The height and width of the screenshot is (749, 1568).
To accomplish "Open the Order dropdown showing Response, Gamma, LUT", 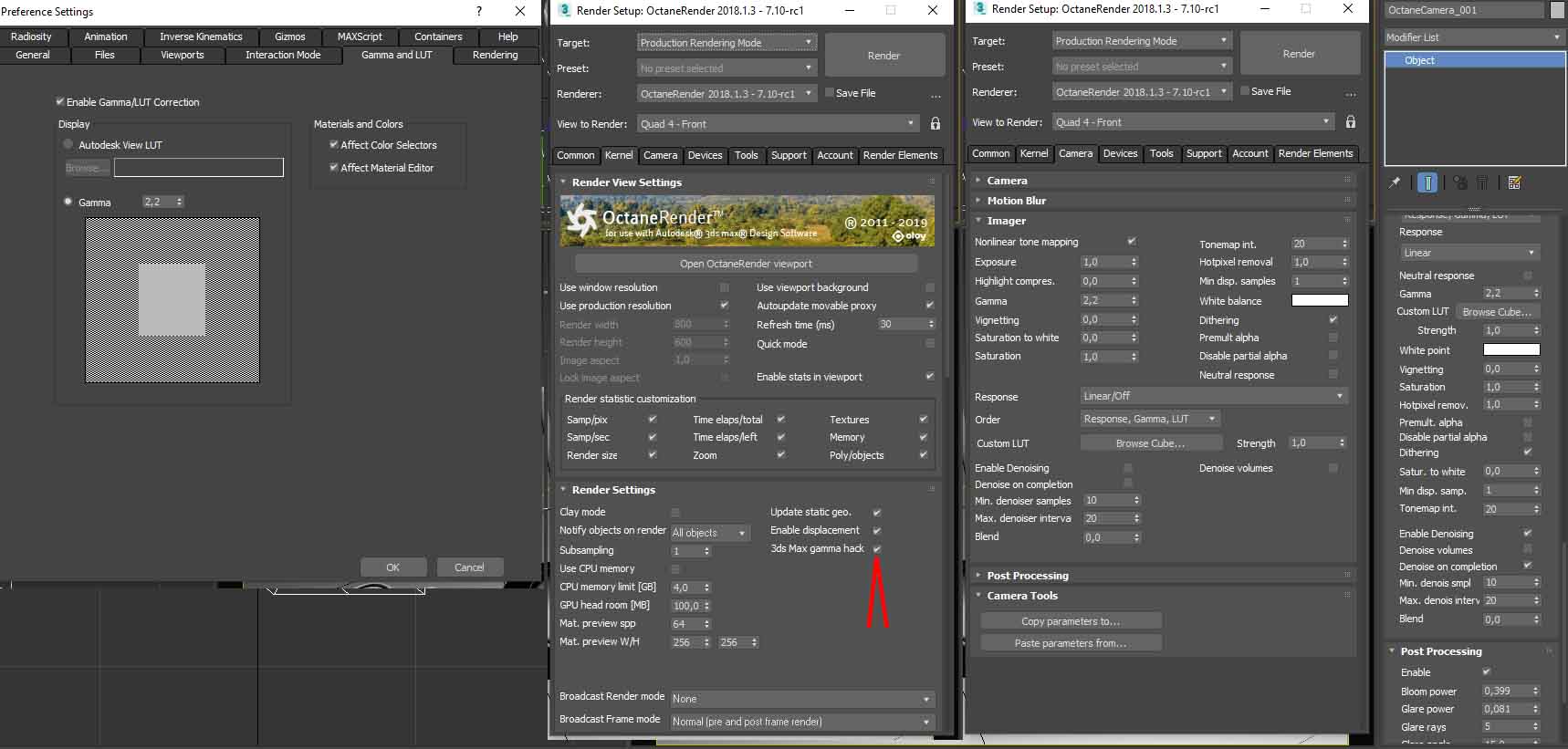I will tap(1150, 419).
